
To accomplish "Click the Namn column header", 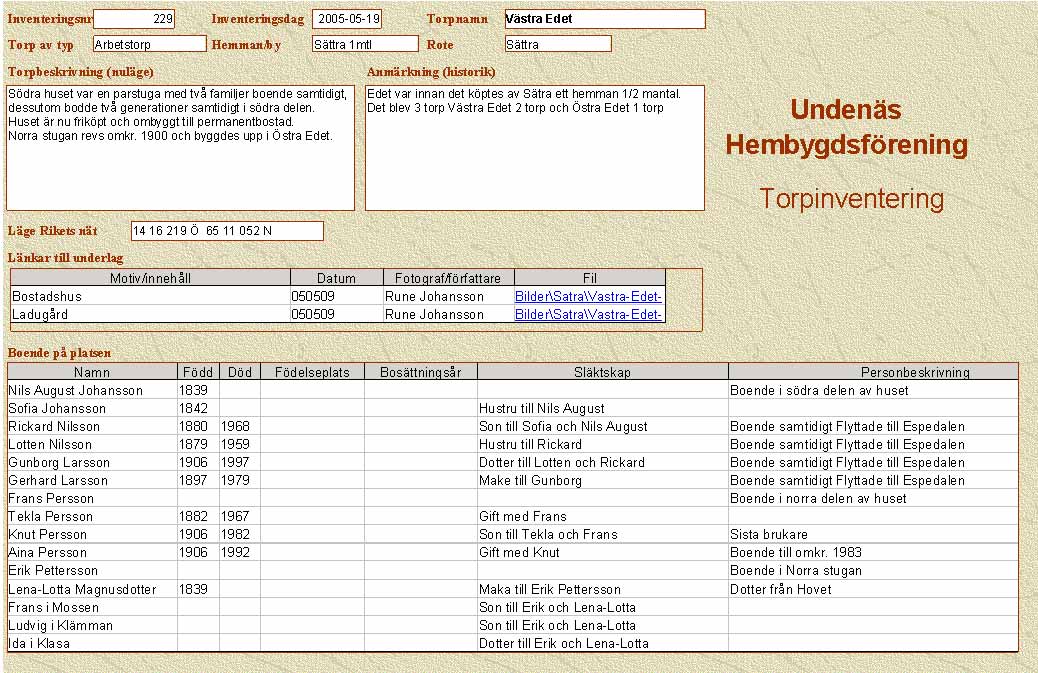I will (x=92, y=372).
